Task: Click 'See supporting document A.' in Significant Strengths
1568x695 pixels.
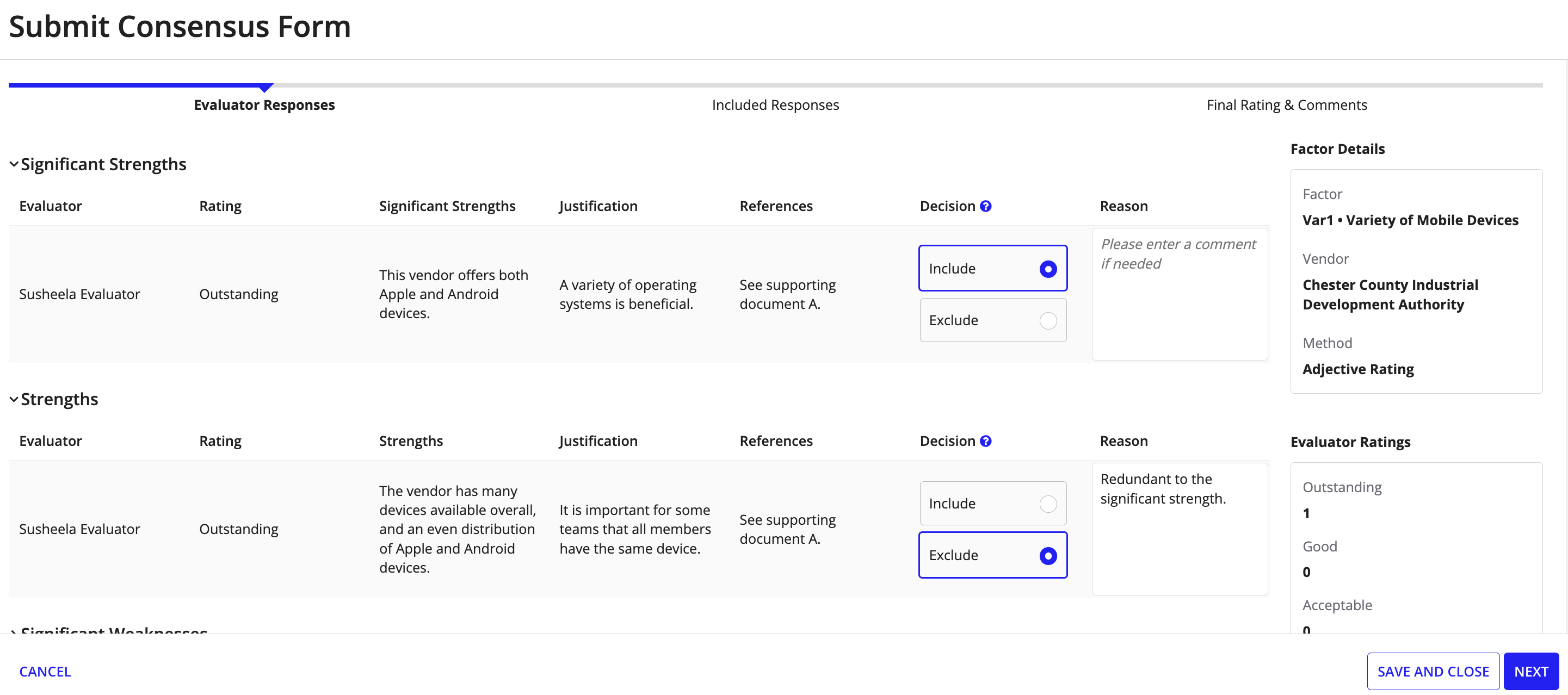Action: [787, 295]
